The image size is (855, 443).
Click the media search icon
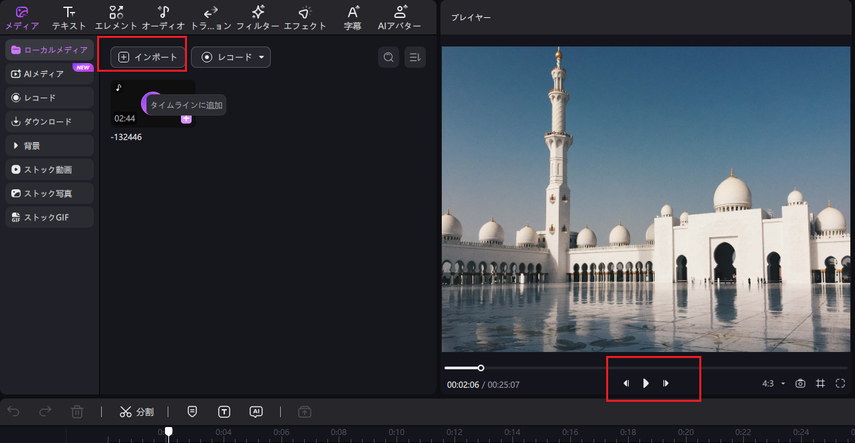(x=389, y=57)
